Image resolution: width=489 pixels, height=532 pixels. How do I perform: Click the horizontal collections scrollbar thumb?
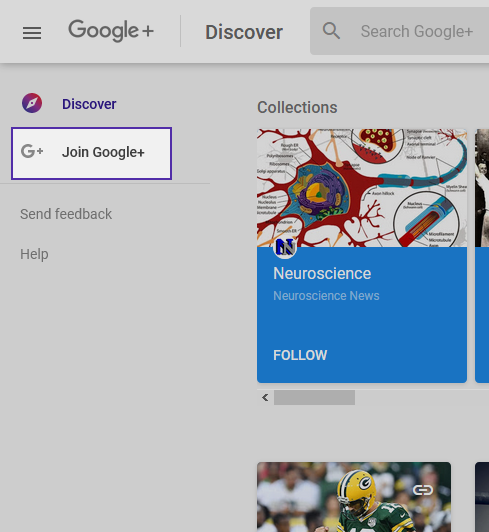314,397
